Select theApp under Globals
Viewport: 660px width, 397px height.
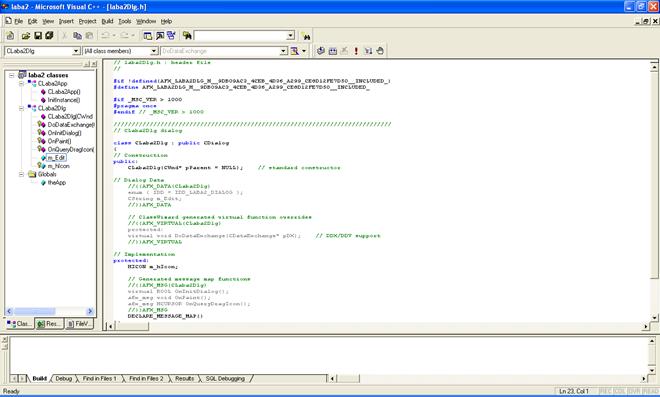(57, 183)
